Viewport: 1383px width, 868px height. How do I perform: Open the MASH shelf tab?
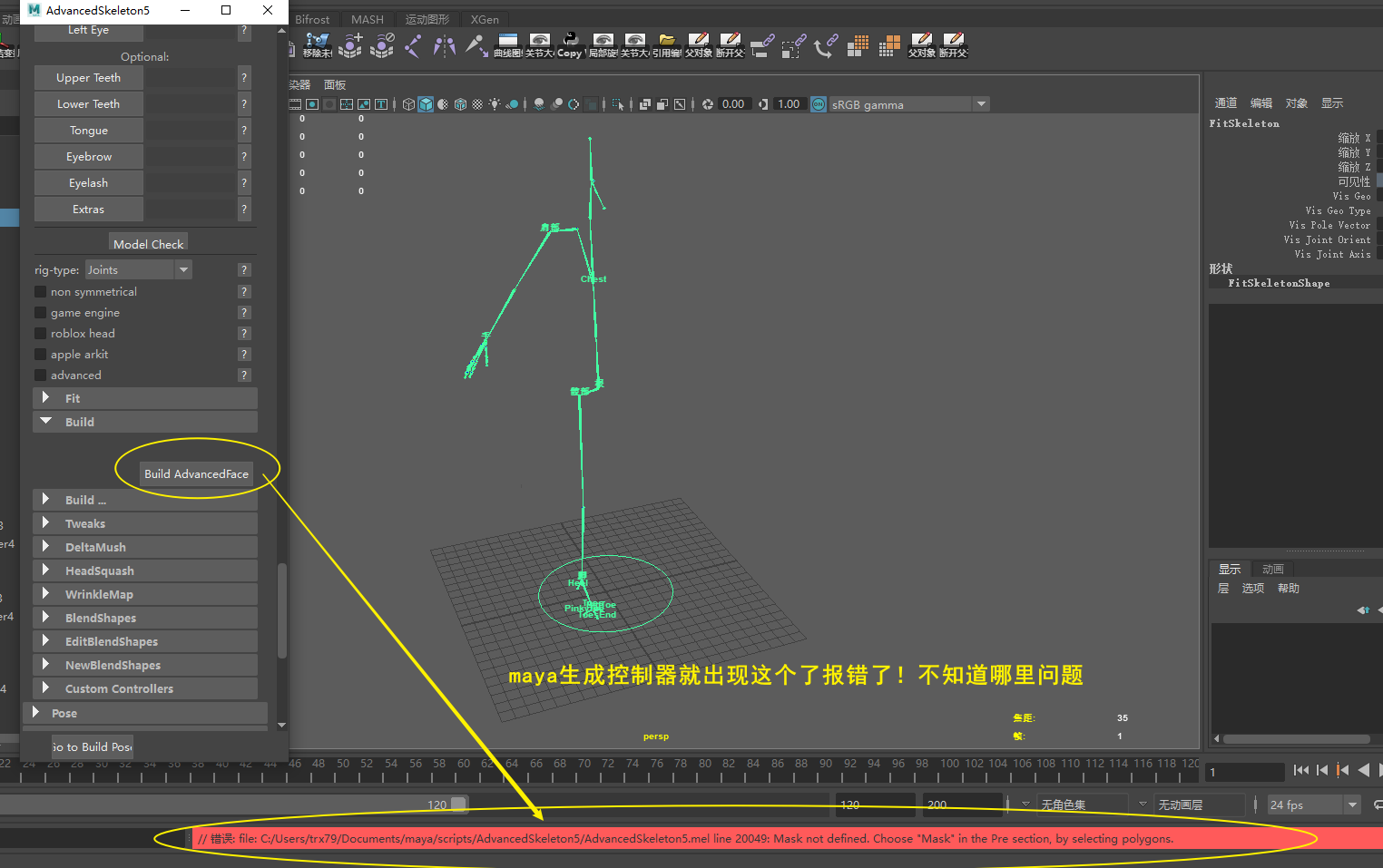tap(368, 19)
